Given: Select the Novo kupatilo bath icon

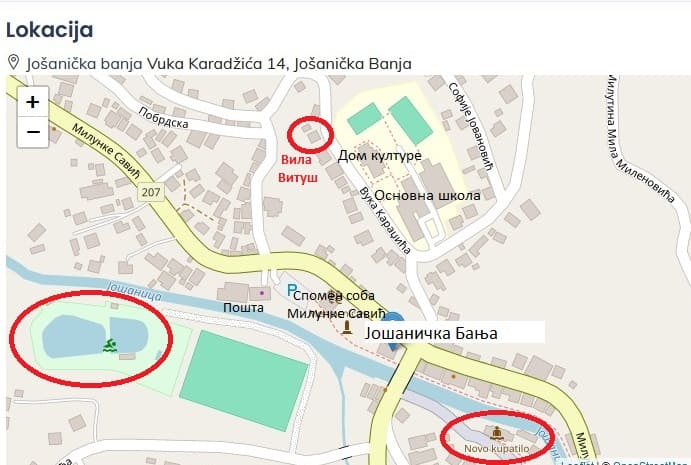Looking at the screenshot, I should coord(497,433).
